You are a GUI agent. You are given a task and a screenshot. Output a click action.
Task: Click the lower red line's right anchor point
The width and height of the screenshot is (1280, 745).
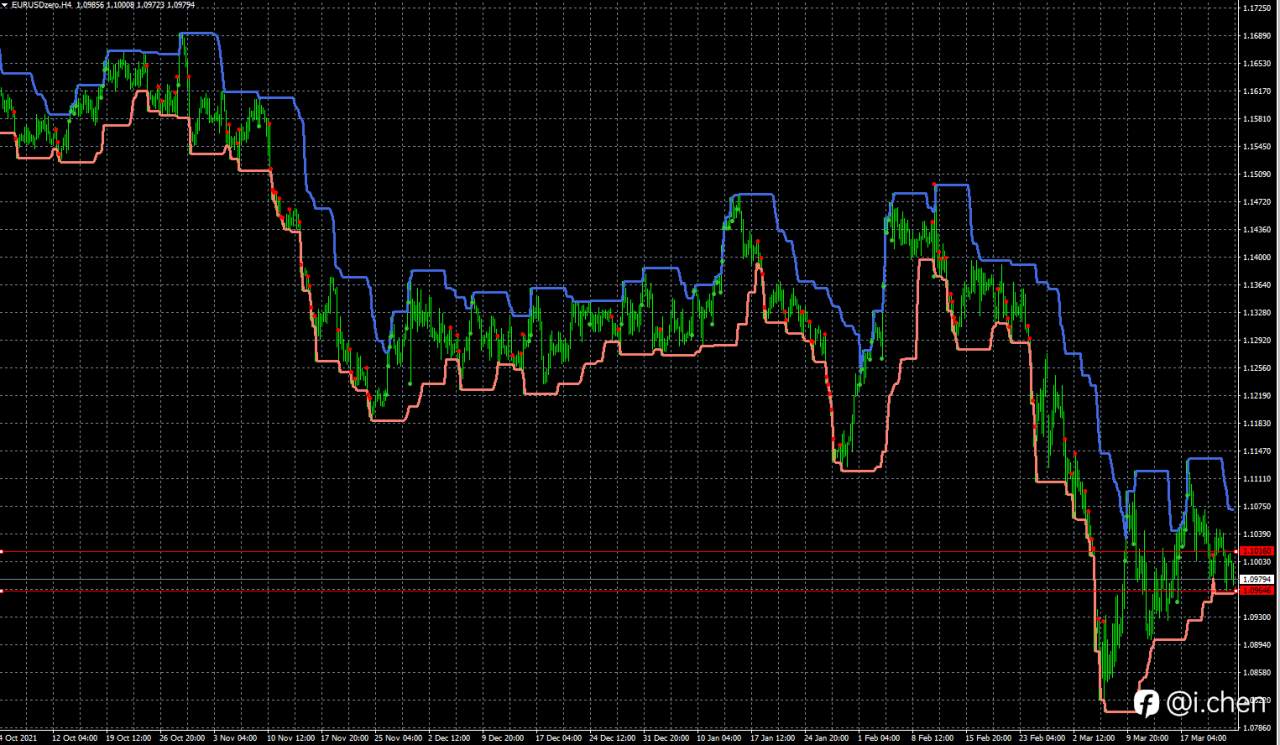pos(1236,590)
